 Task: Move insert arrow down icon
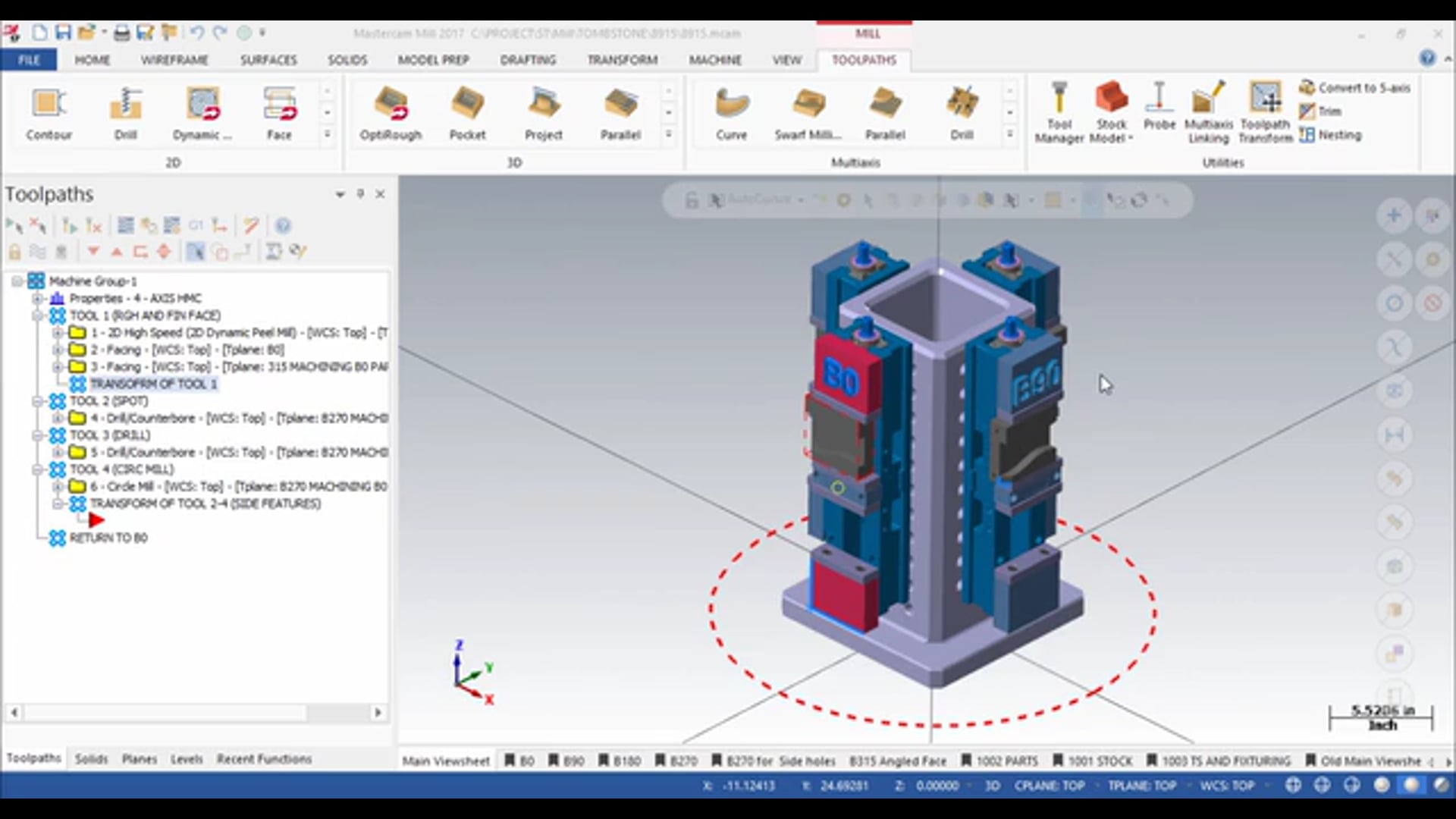point(93,252)
